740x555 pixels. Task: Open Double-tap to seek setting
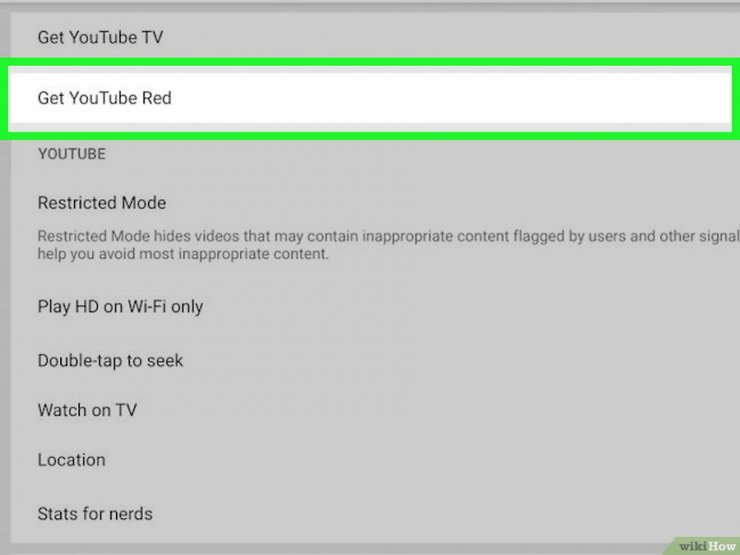[110, 361]
